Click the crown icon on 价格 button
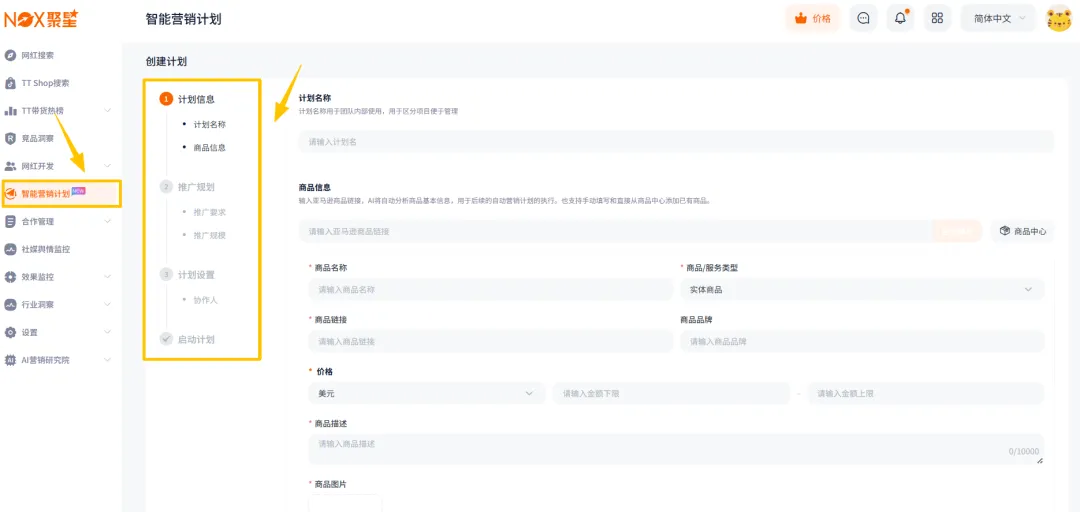The height and width of the screenshot is (512, 1080). tap(800, 19)
